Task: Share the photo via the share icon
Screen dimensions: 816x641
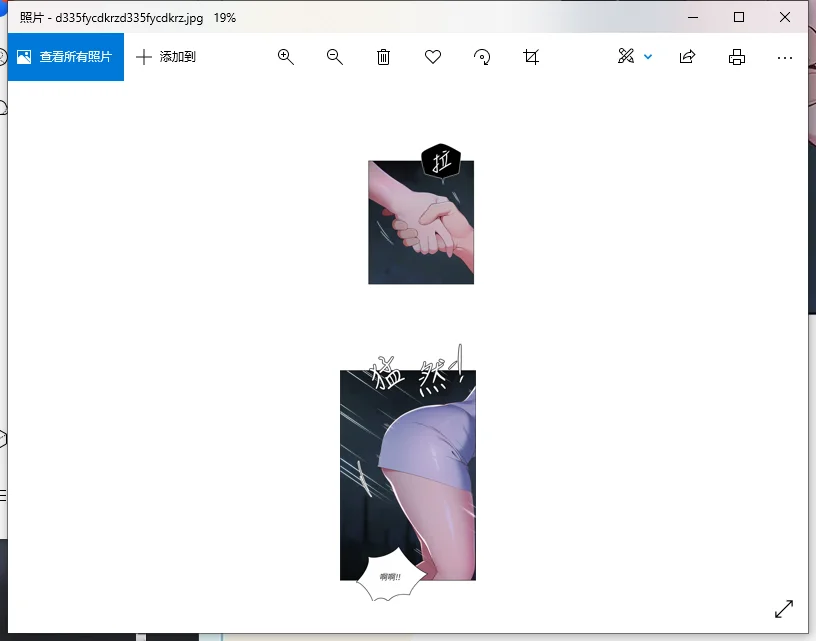Action: click(x=687, y=57)
